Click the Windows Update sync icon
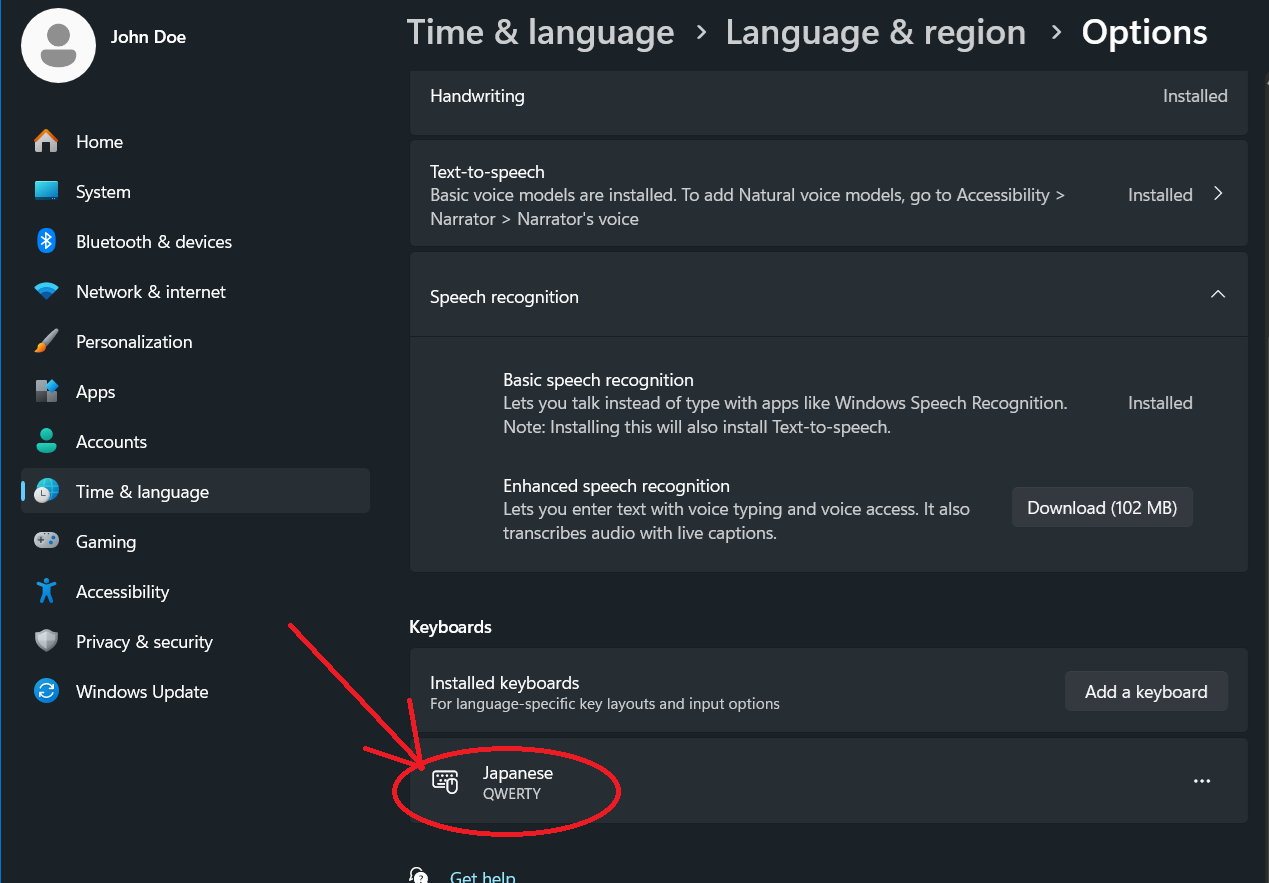This screenshot has width=1269, height=883. pos(46,691)
